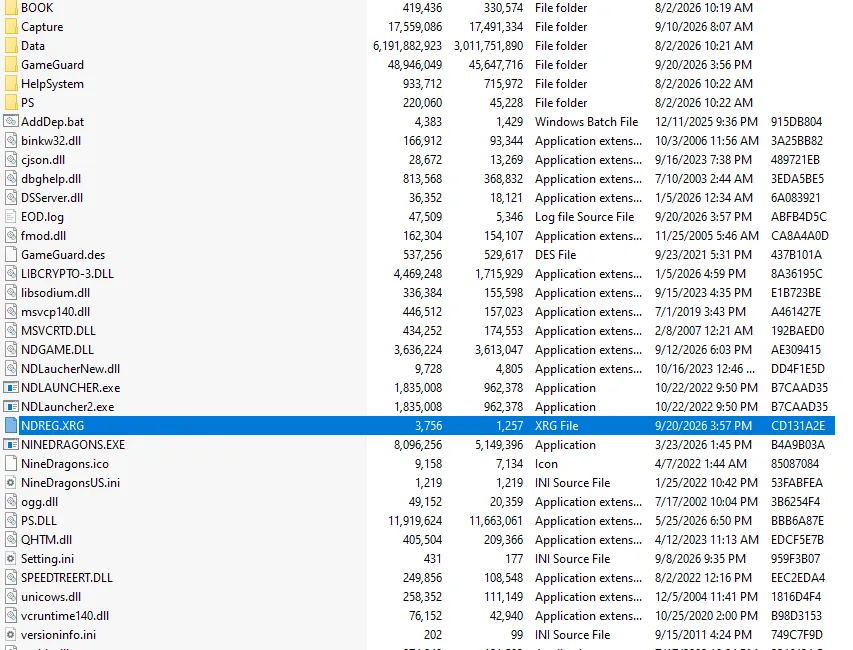Image resolution: width=853 pixels, height=650 pixels.
Task: Select the MSVCRTD.DLL file name
Action: 58,331
